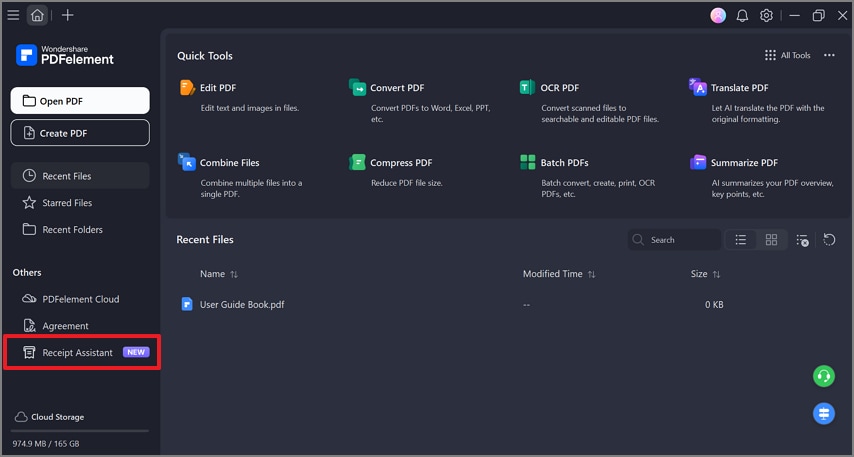854x457 pixels.
Task: Click the recent files Search field
Action: point(680,240)
